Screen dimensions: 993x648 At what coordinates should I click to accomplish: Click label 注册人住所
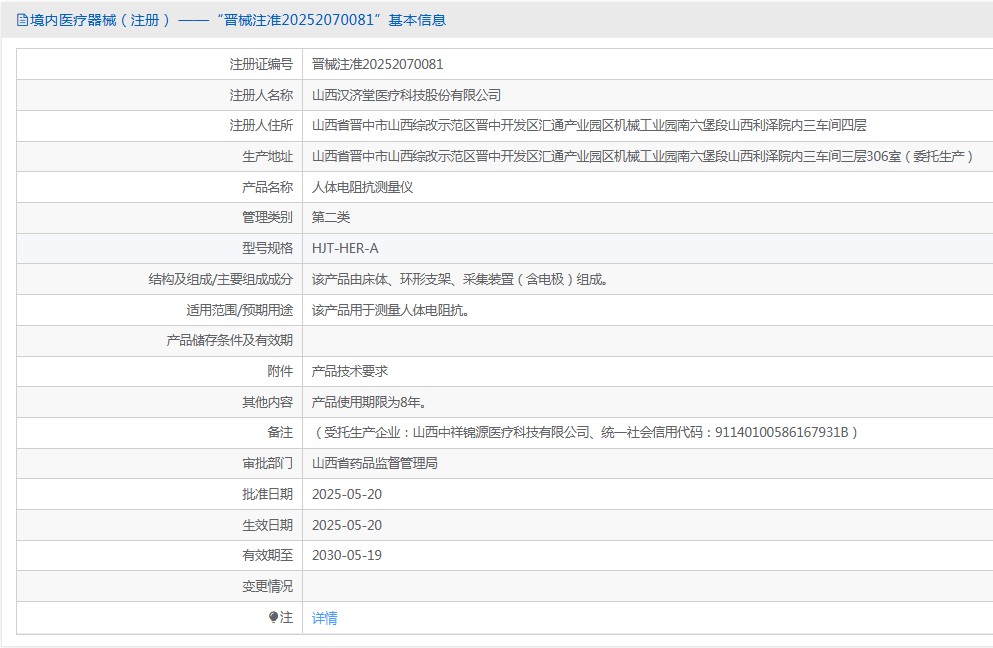click(261, 125)
